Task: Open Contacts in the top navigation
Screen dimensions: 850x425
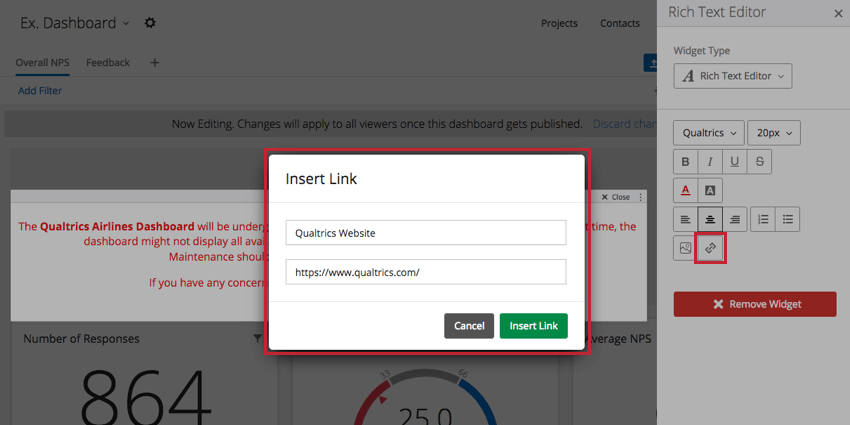Action: [620, 23]
